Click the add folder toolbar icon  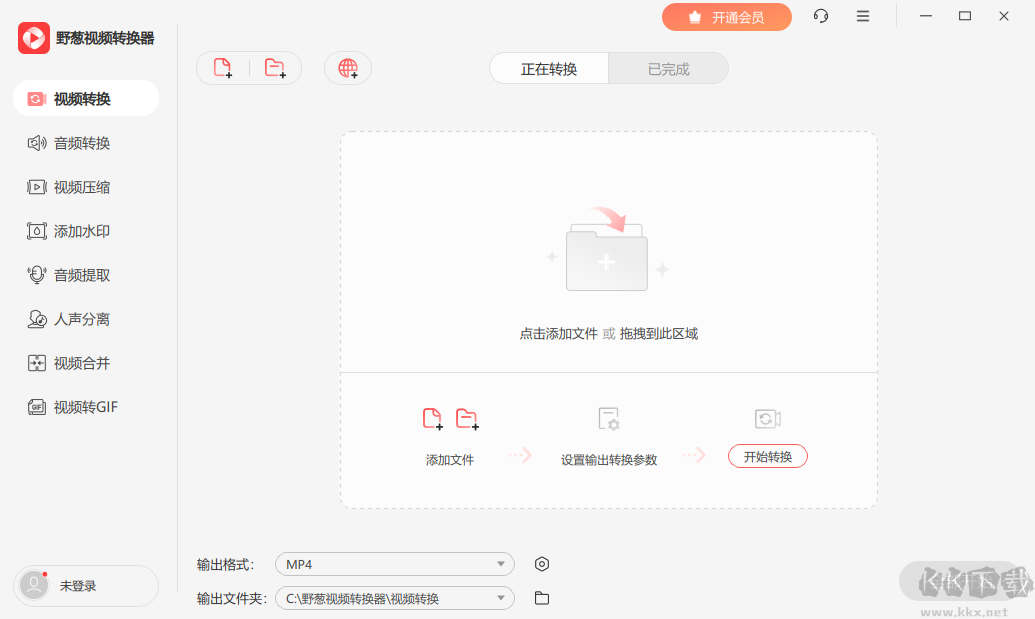click(x=277, y=67)
